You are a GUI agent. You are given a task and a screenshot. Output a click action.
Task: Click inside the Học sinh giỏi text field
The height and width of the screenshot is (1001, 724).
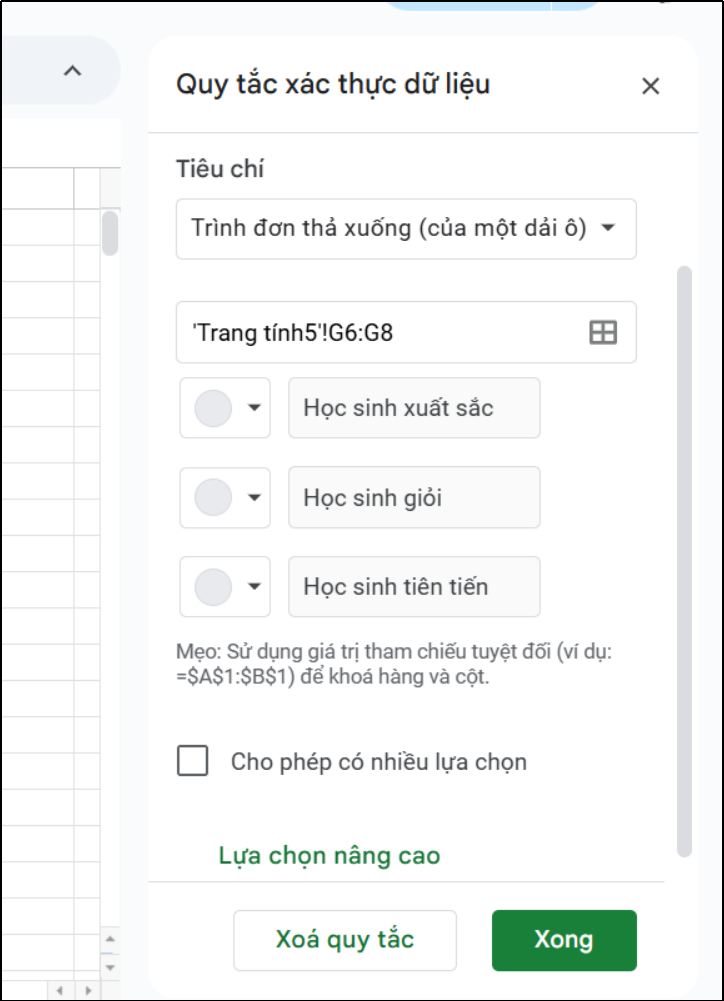414,497
